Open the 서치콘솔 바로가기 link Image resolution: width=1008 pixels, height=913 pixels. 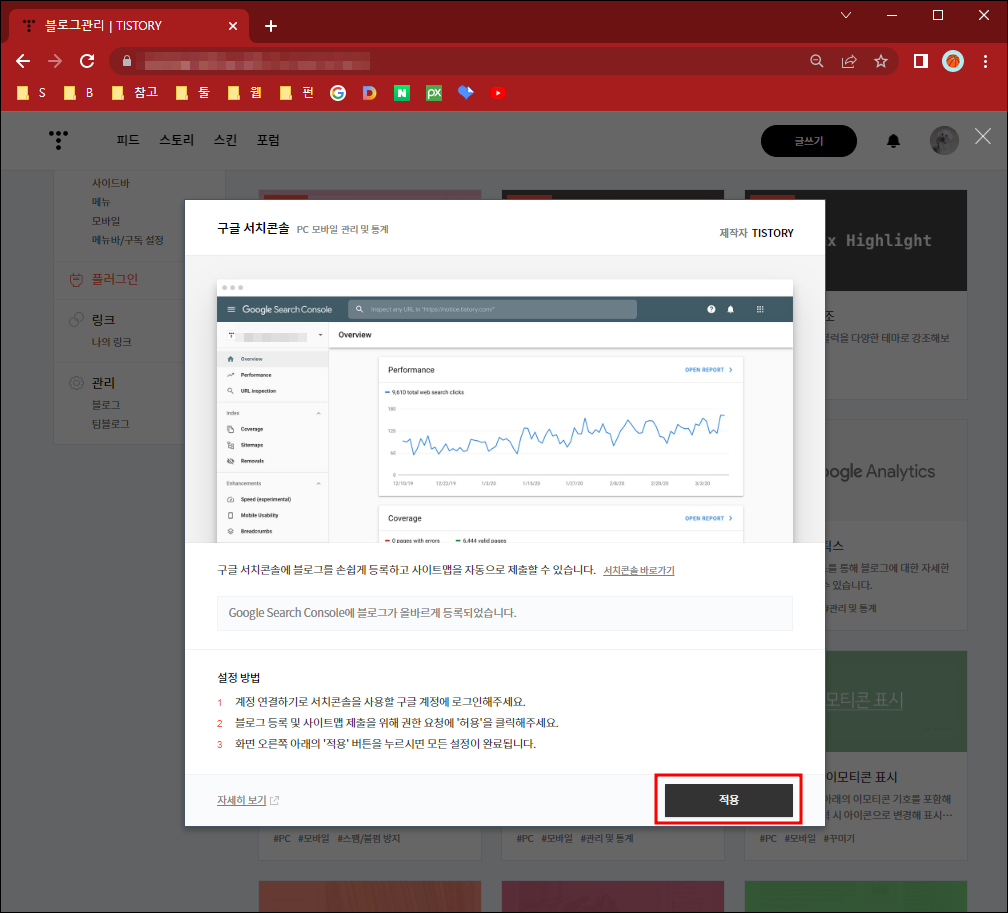640,570
